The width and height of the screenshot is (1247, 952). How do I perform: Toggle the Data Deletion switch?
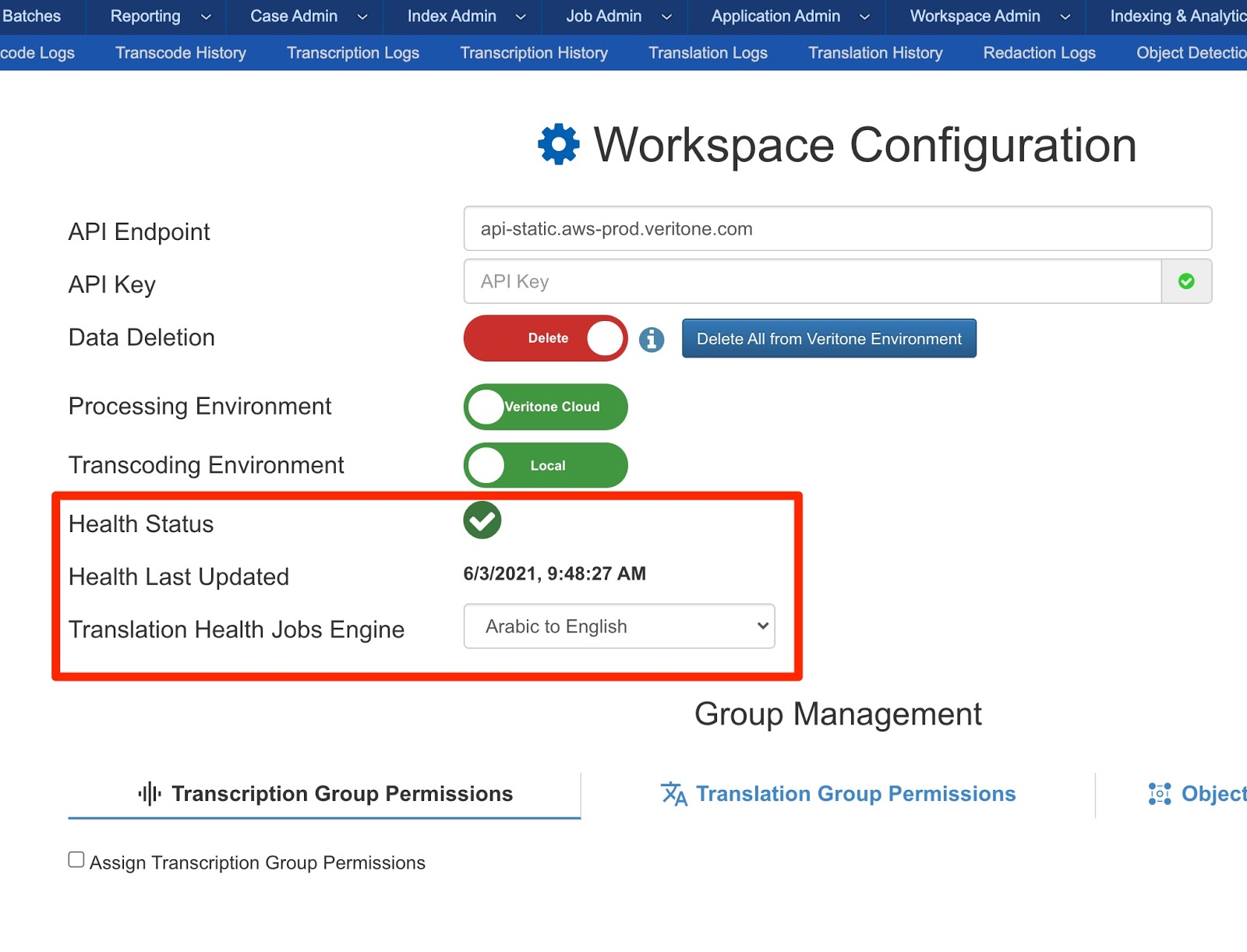(x=546, y=338)
